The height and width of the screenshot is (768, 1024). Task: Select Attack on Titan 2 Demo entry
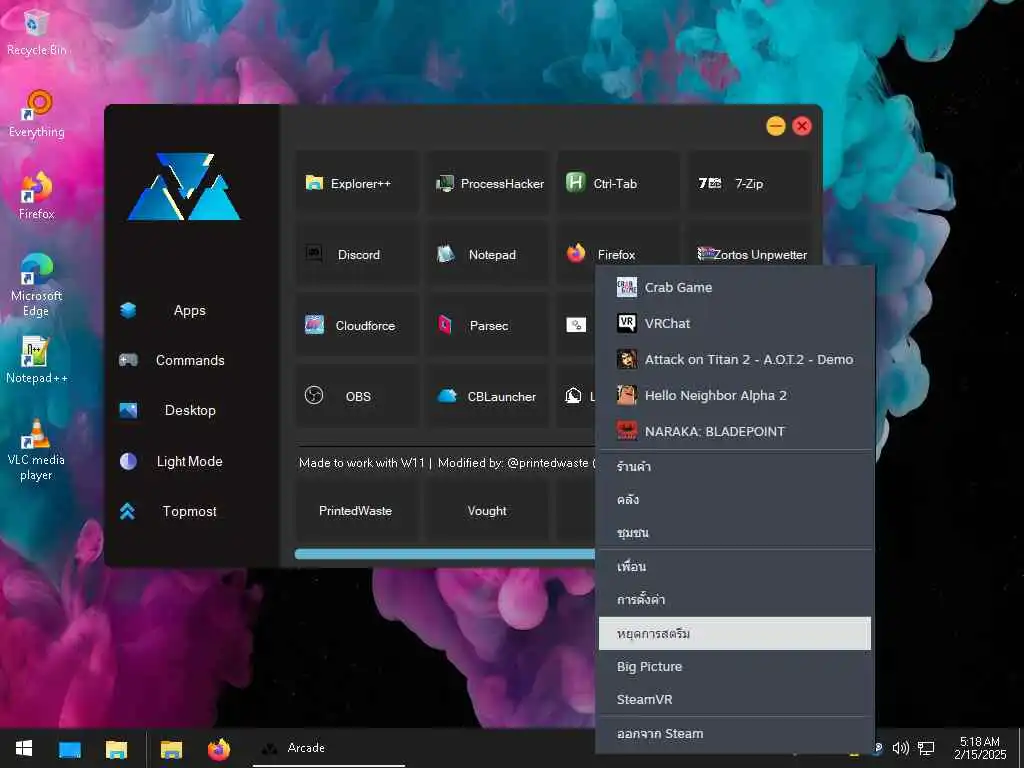point(735,359)
